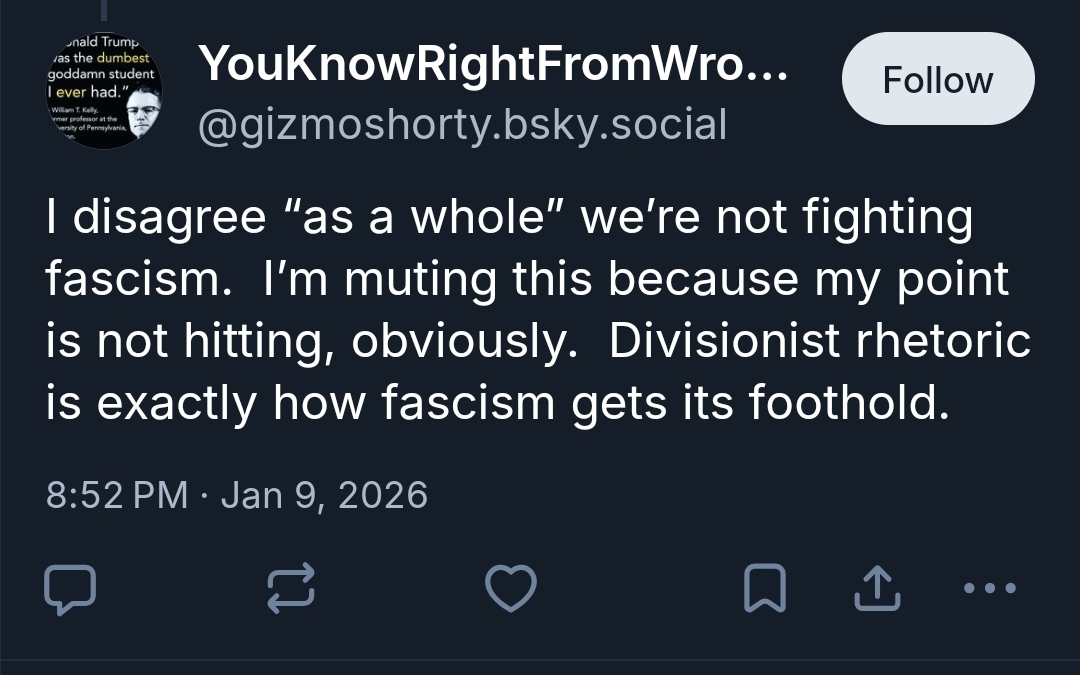Click the yellow "dumbest" word in the avatar
Screen dimensions: 1080x675
click(124, 58)
